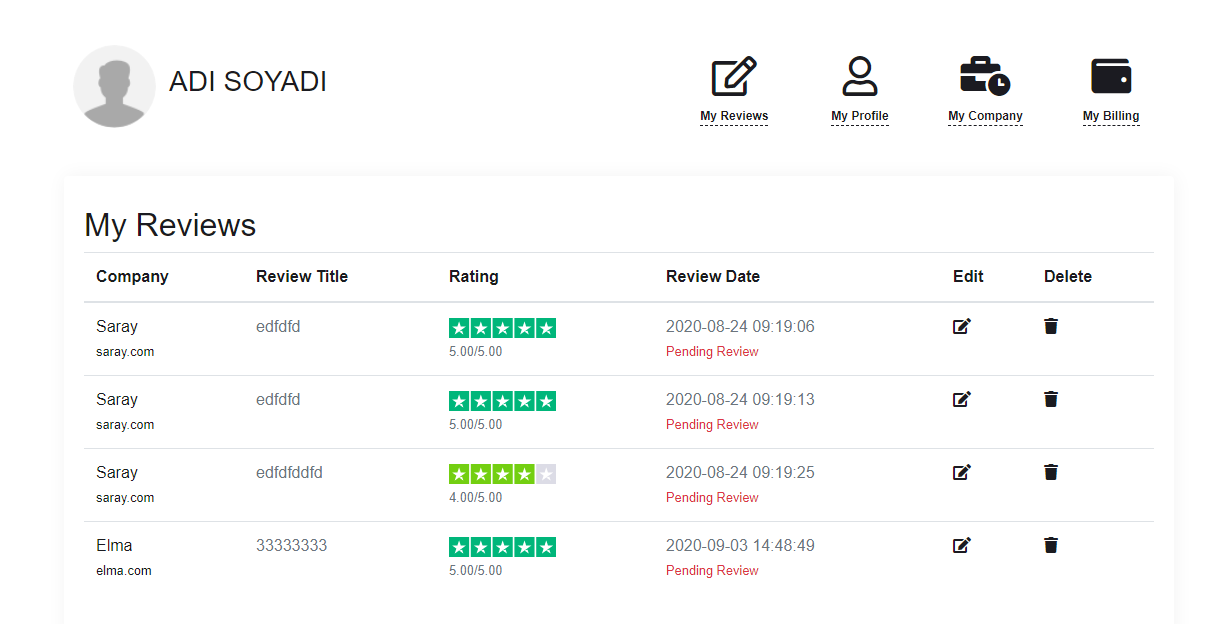Delete the Elma 33333333 review
1216x624 pixels.
pyautogui.click(x=1051, y=545)
